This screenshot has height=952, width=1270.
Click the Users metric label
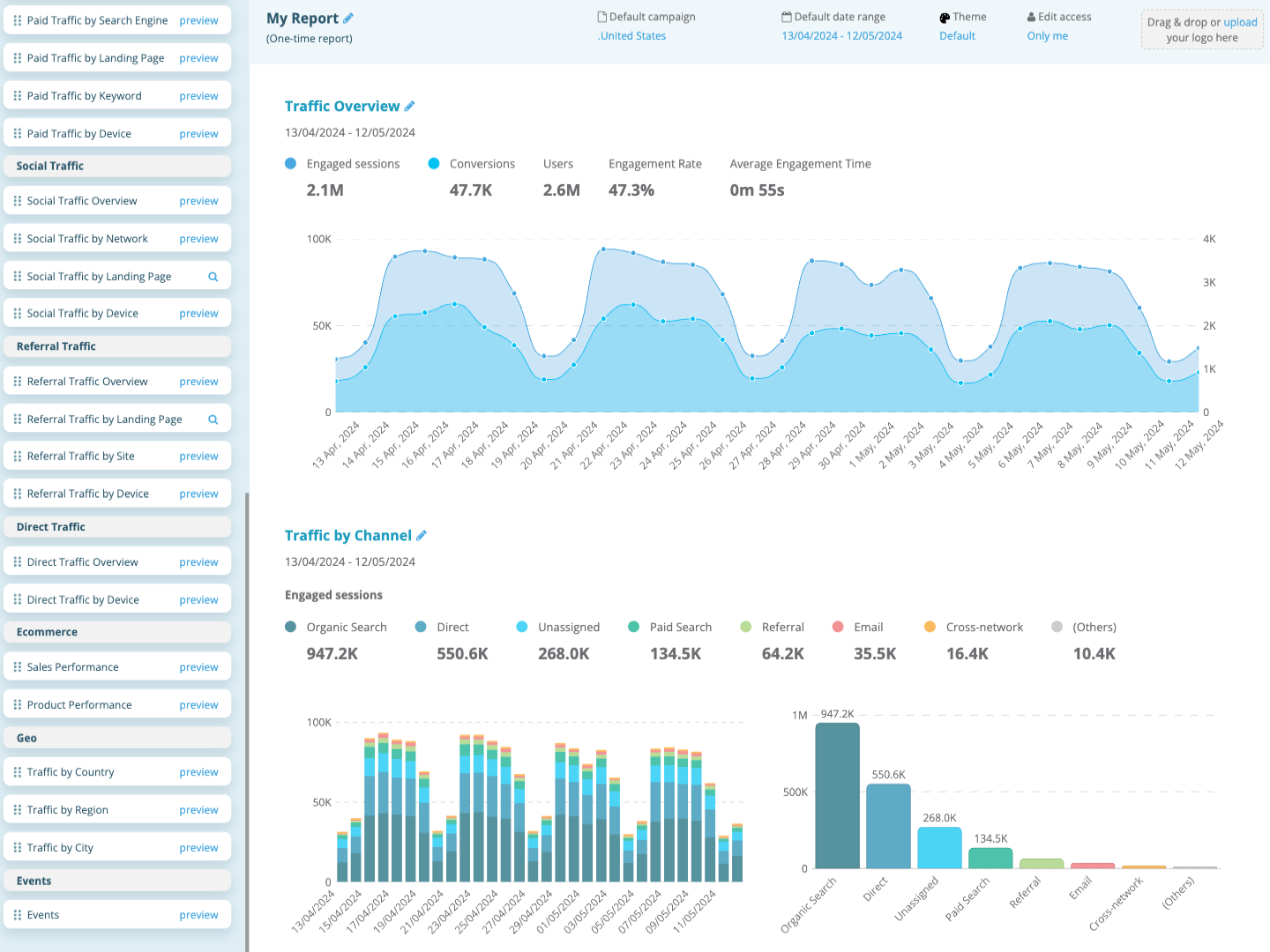558,164
